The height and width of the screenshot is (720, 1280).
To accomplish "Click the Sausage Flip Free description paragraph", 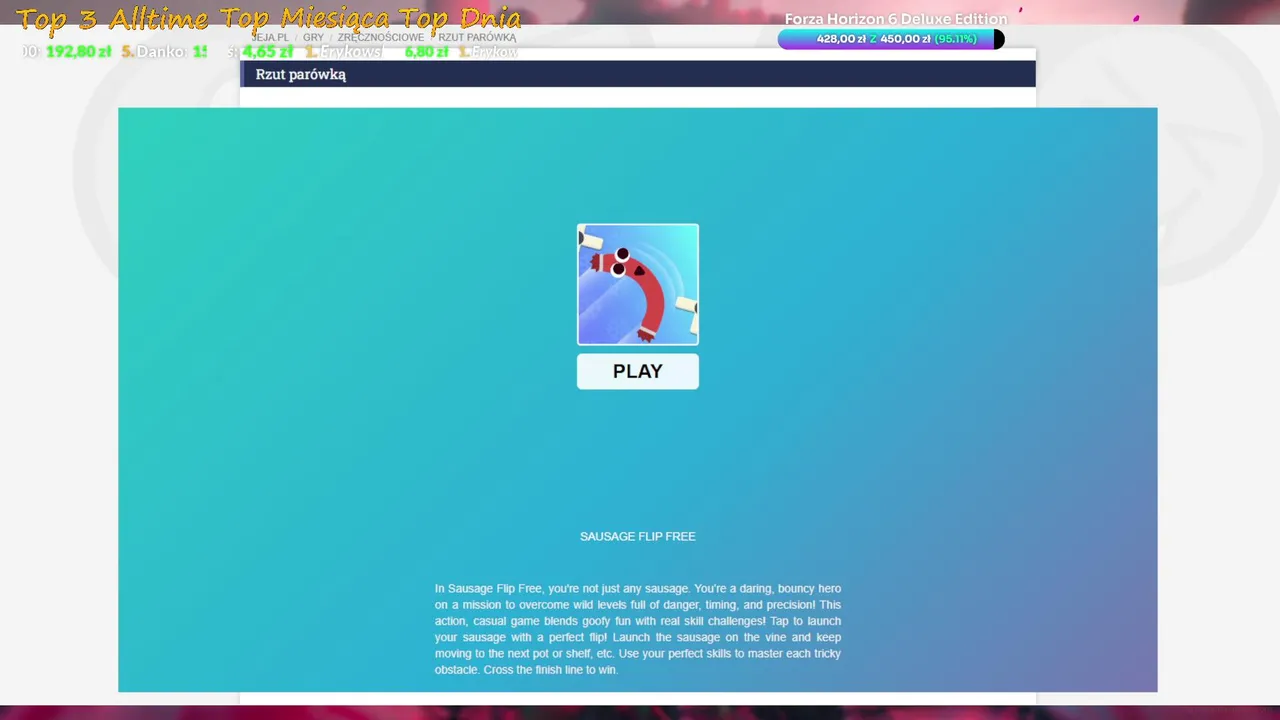I will pyautogui.click(x=638, y=629).
